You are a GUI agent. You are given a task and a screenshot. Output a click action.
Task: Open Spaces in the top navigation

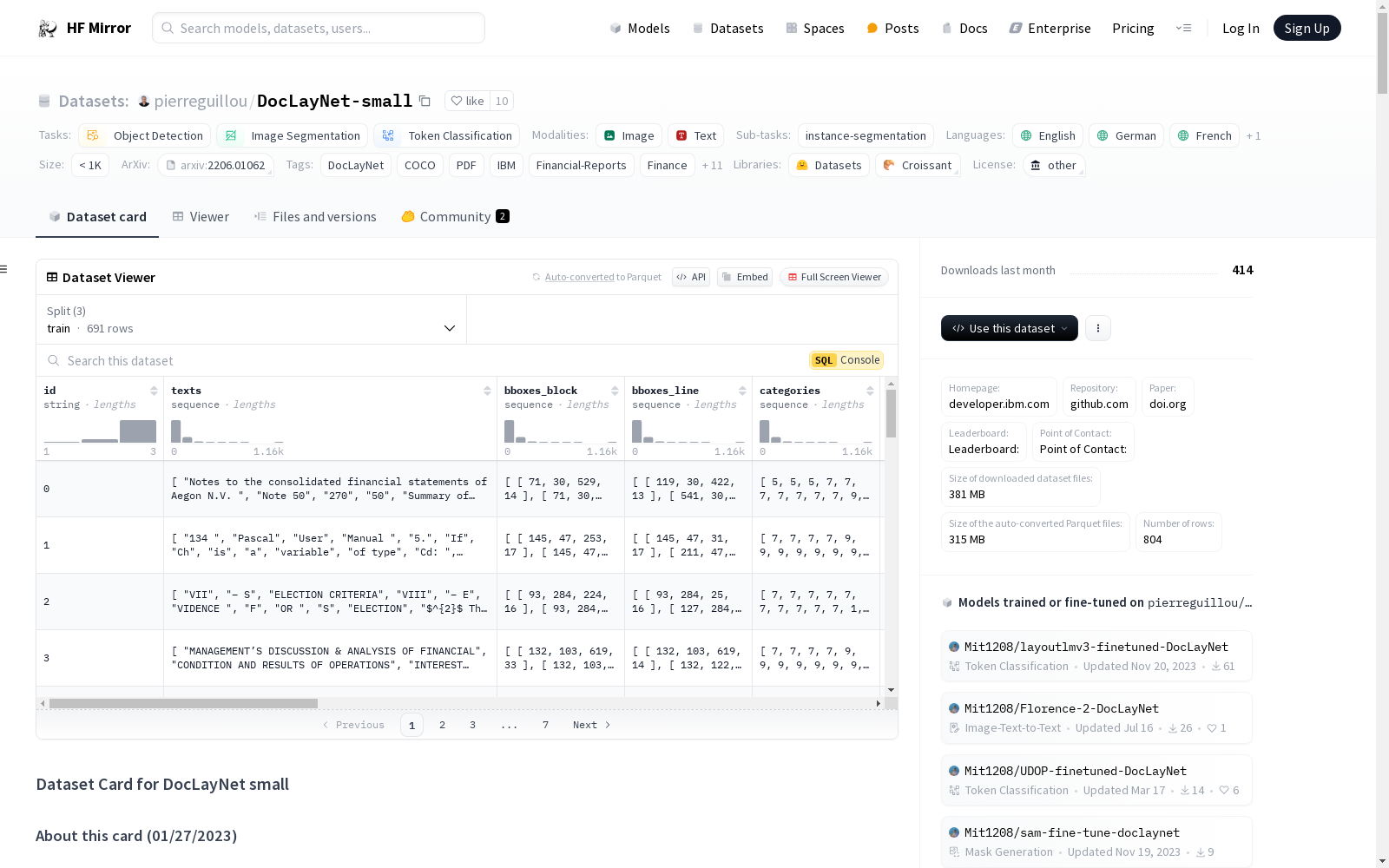click(x=814, y=29)
